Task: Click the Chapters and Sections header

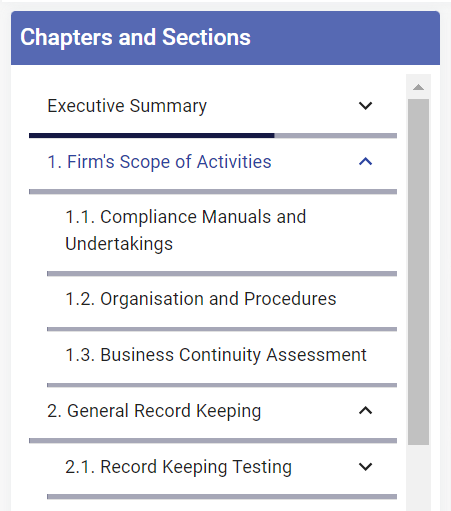Action: [225, 38]
